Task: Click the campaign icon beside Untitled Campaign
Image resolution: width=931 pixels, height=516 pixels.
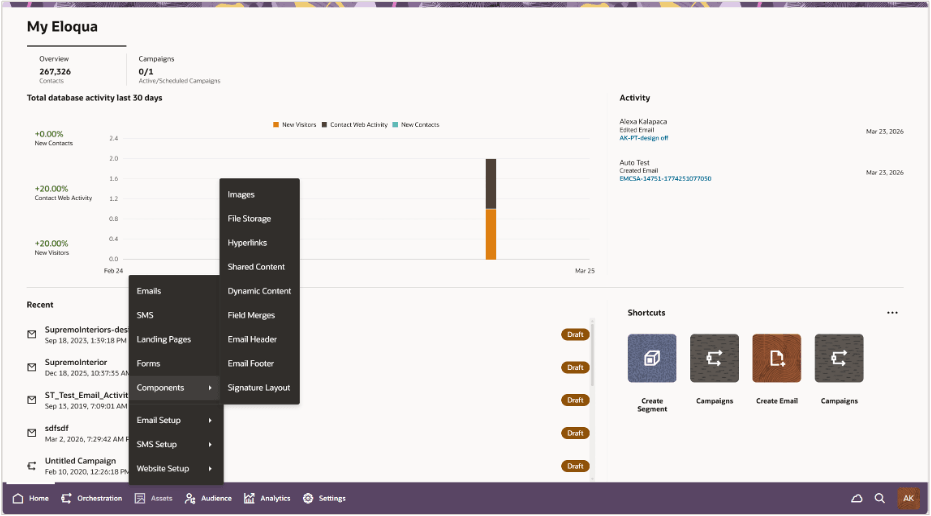Action: tap(32, 466)
